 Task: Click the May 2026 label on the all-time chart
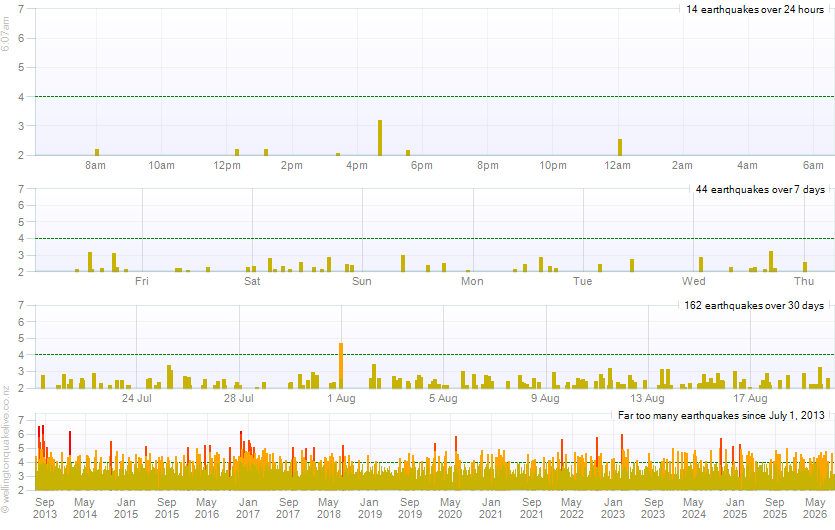(815, 508)
